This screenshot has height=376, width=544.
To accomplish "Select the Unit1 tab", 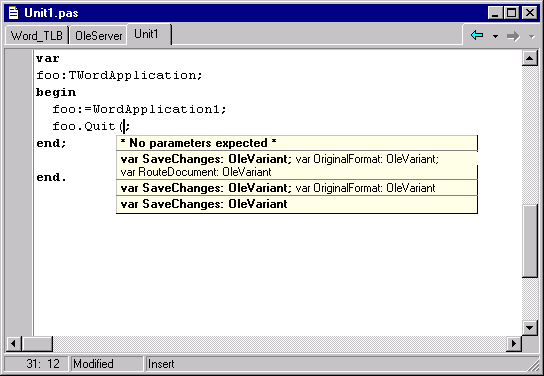I will point(149,34).
